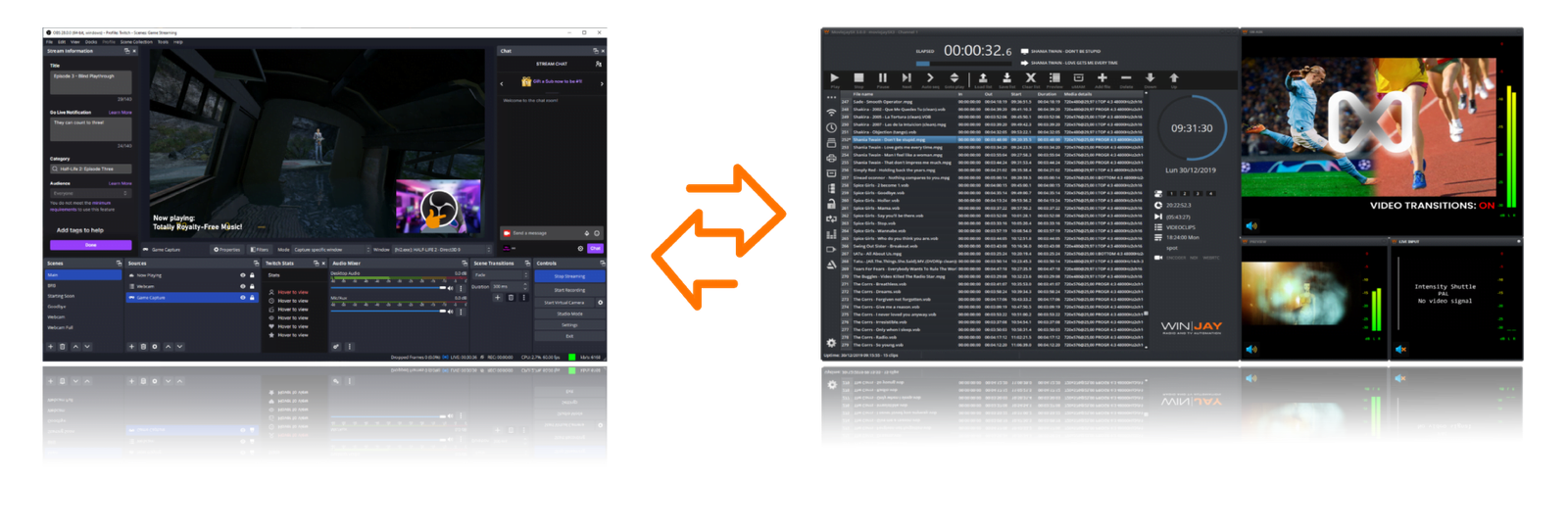Select The Corrs - Breathless row in WinJay

[992, 284]
